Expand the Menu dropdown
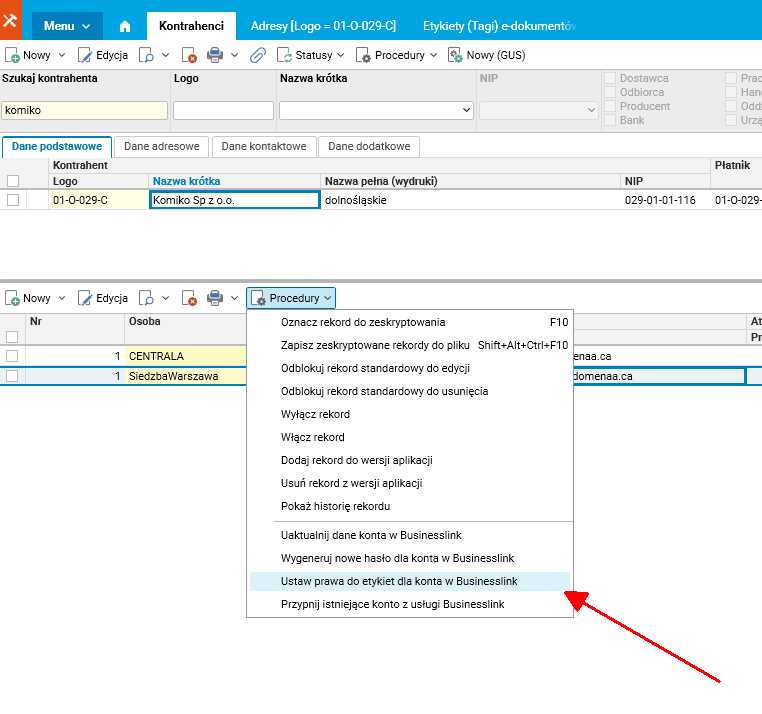762x714 pixels. click(67, 26)
